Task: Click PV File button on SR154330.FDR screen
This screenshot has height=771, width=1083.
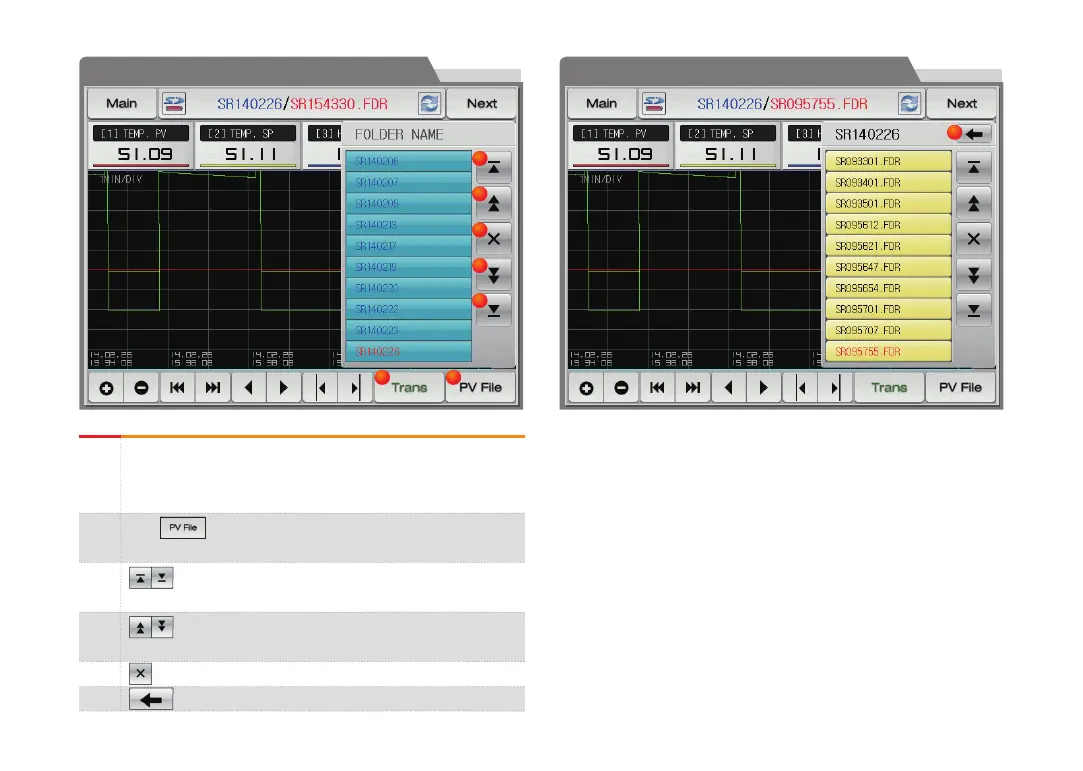Action: coord(481,388)
